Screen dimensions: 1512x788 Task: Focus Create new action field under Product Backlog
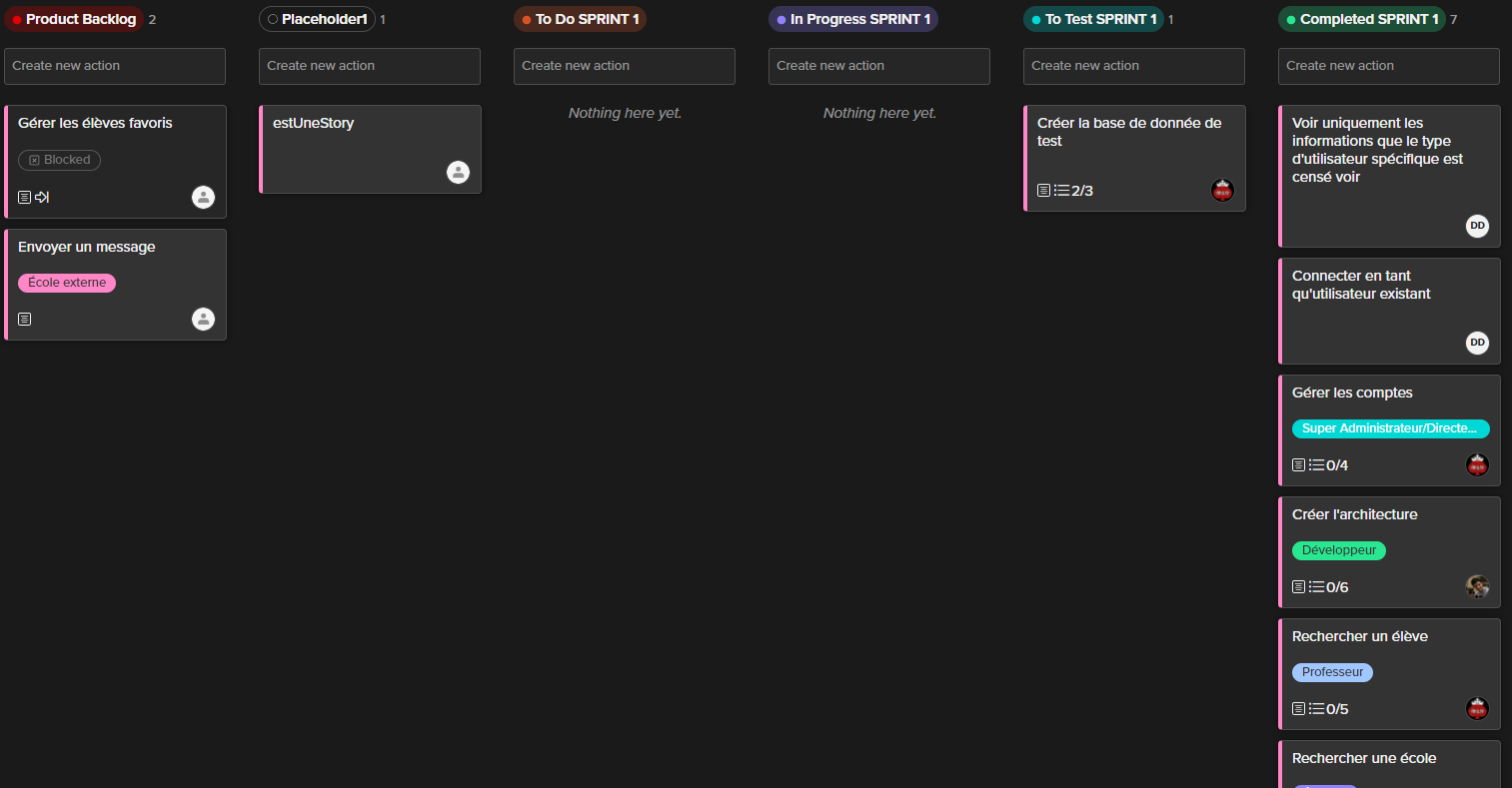[115, 66]
